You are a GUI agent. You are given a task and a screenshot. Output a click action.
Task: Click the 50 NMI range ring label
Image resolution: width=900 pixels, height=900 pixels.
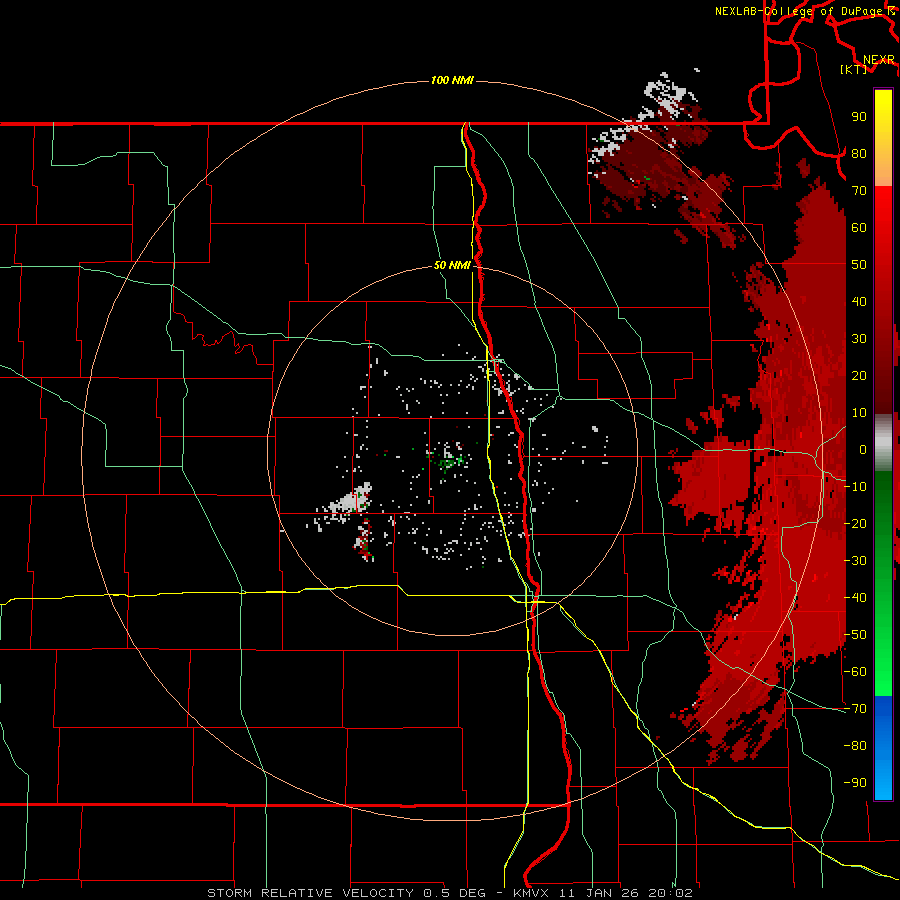[x=452, y=265]
